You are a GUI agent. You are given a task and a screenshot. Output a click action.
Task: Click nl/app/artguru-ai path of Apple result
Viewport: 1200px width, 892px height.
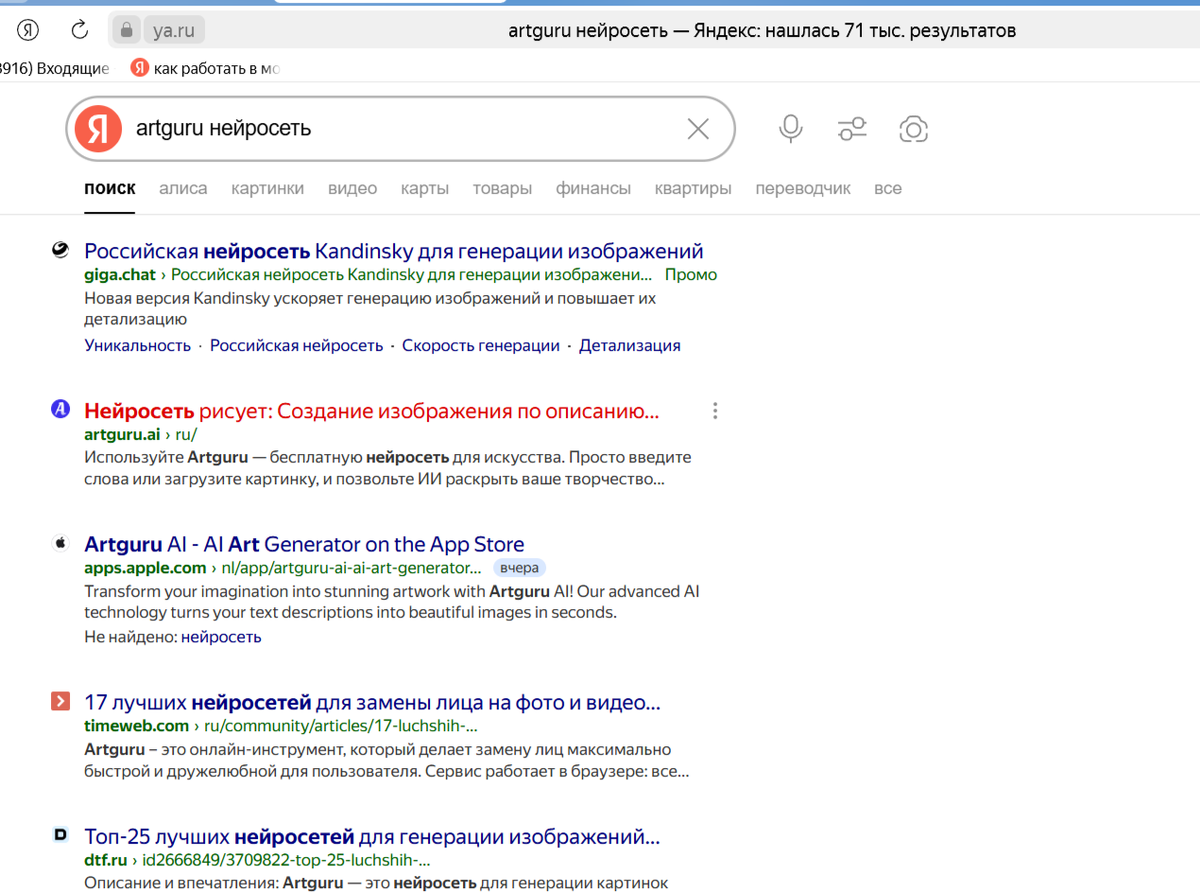(351, 568)
